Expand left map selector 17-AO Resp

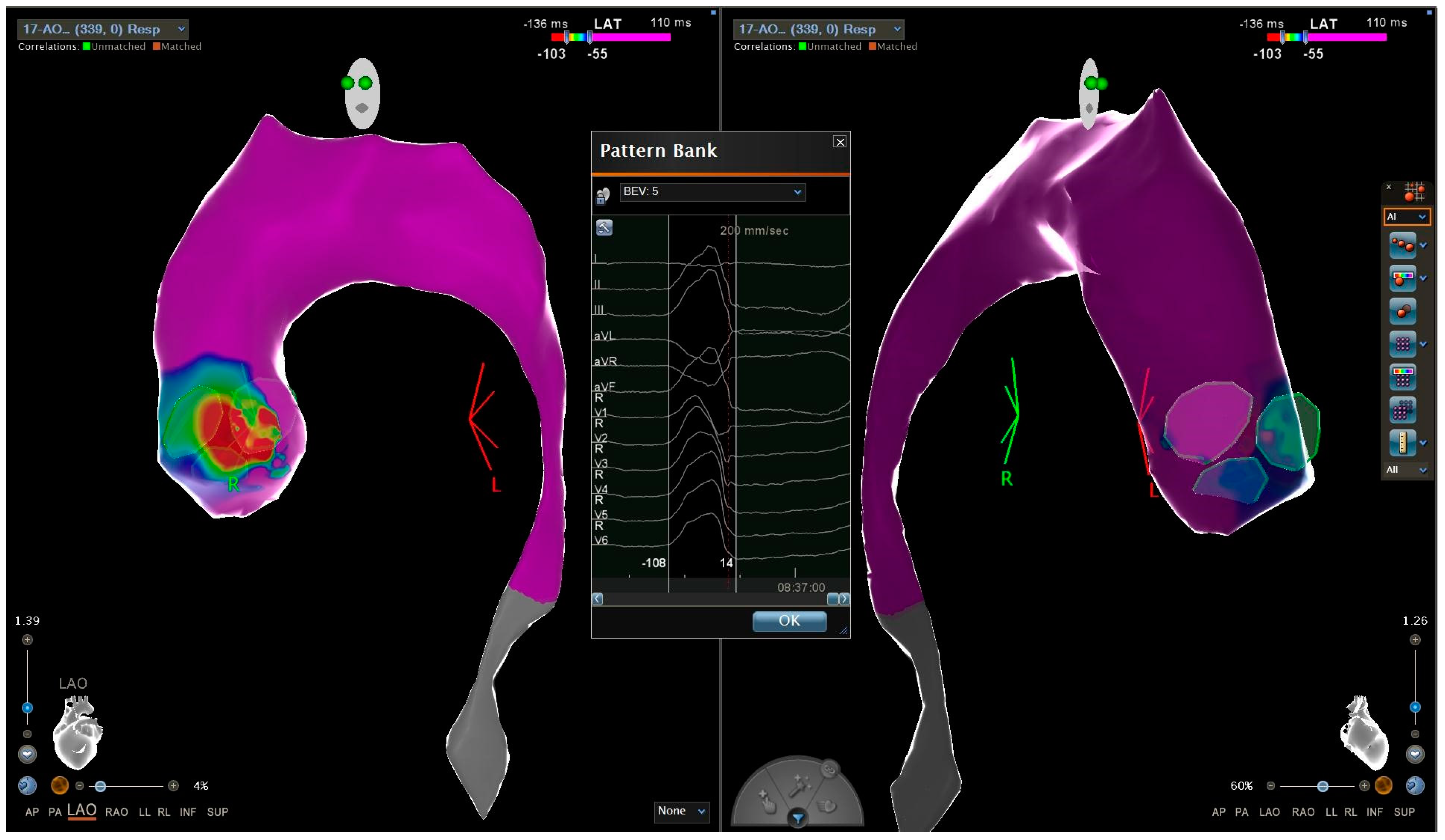102,29
